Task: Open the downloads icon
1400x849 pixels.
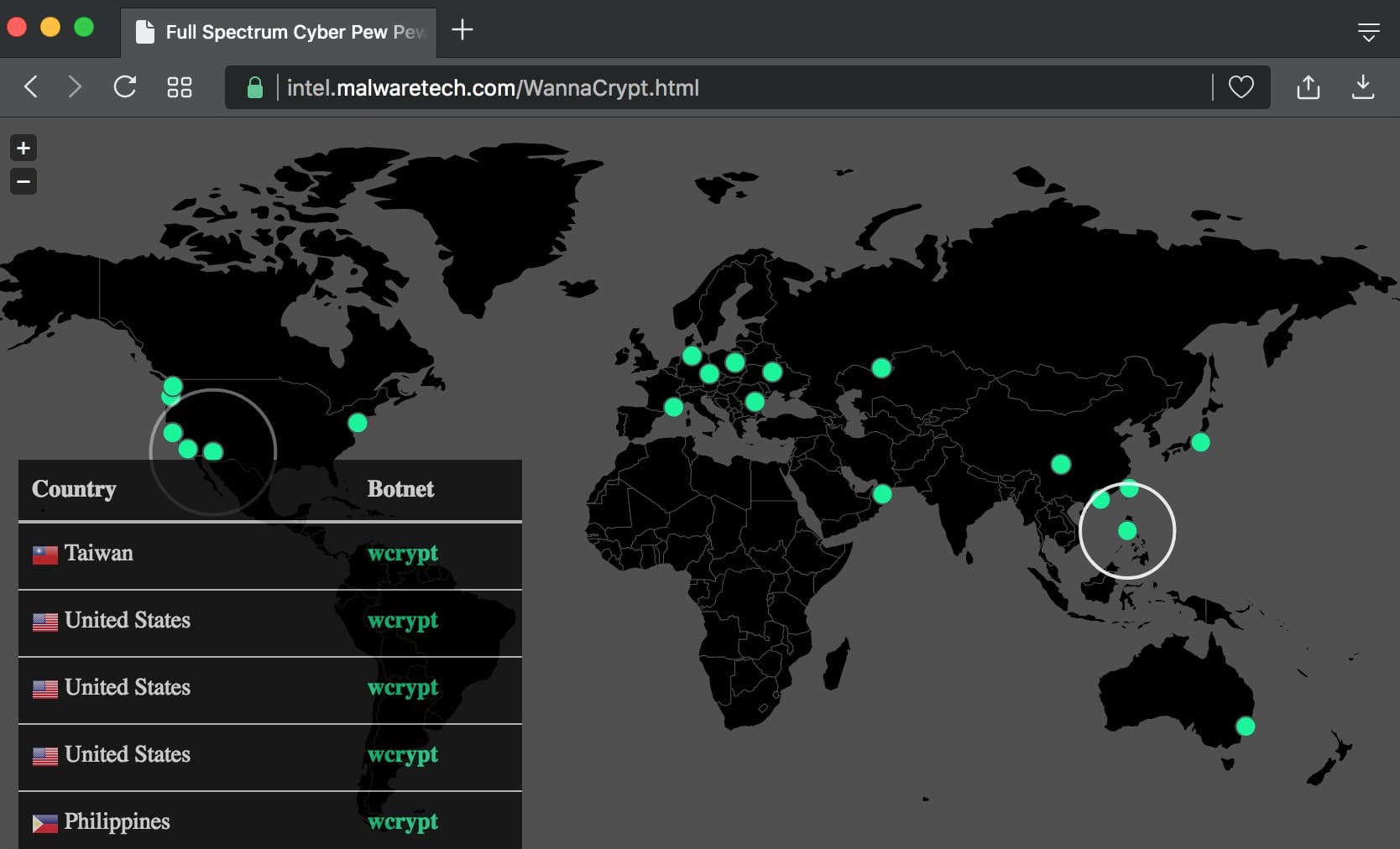Action: (1363, 86)
